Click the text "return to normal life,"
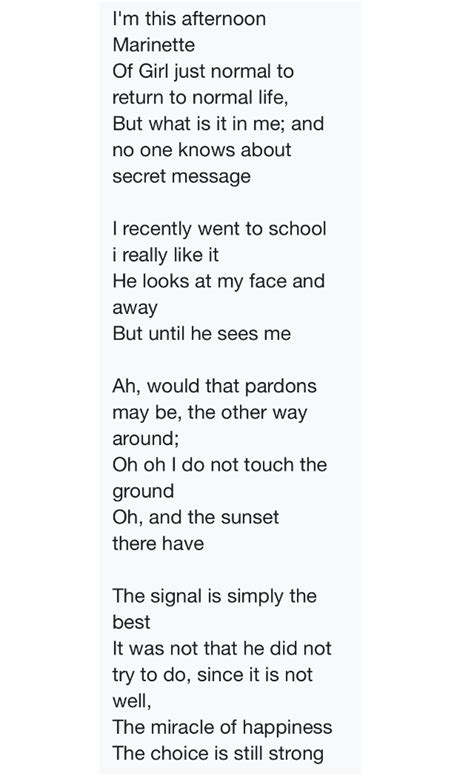Viewport: 474px width, 776px height. 200,97
